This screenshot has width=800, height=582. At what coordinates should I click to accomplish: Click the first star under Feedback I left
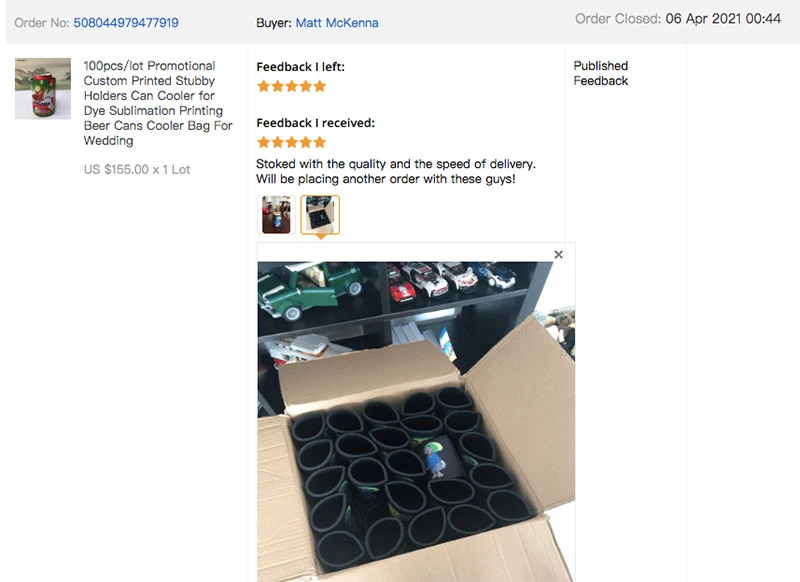pyautogui.click(x=263, y=86)
